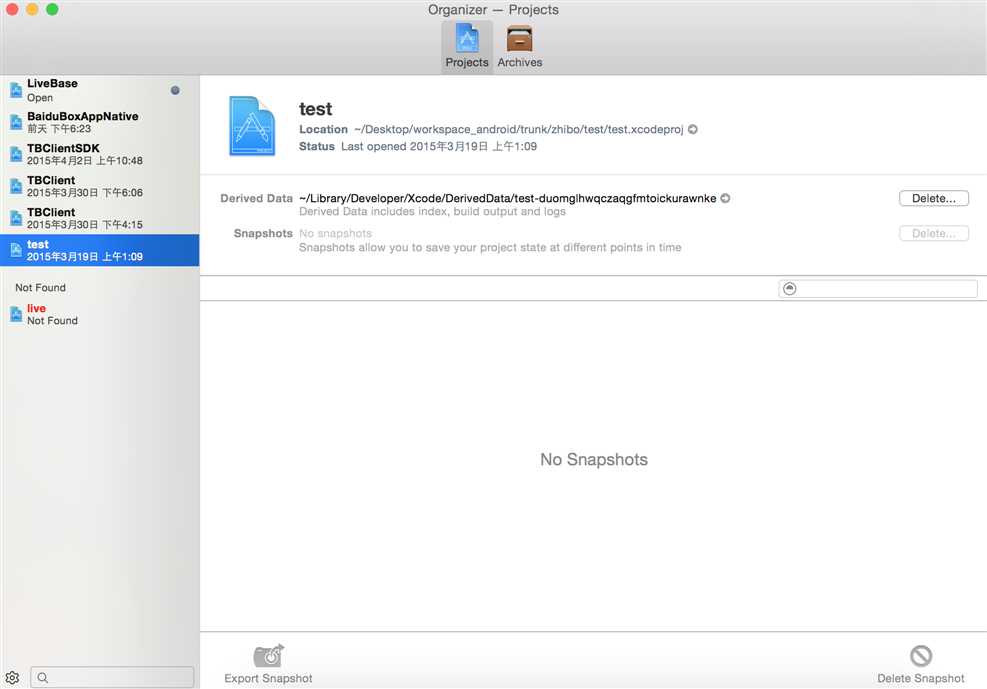Click the snapshot filter field
This screenshot has width=987, height=689.
877,289
